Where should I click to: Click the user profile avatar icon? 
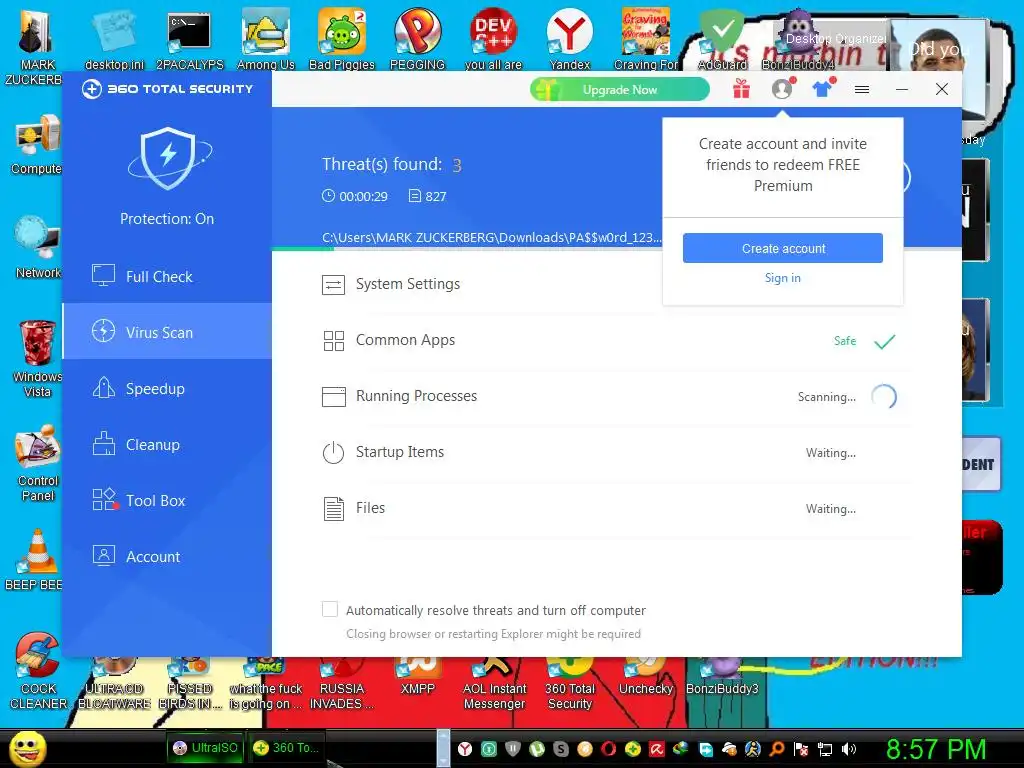(x=782, y=89)
